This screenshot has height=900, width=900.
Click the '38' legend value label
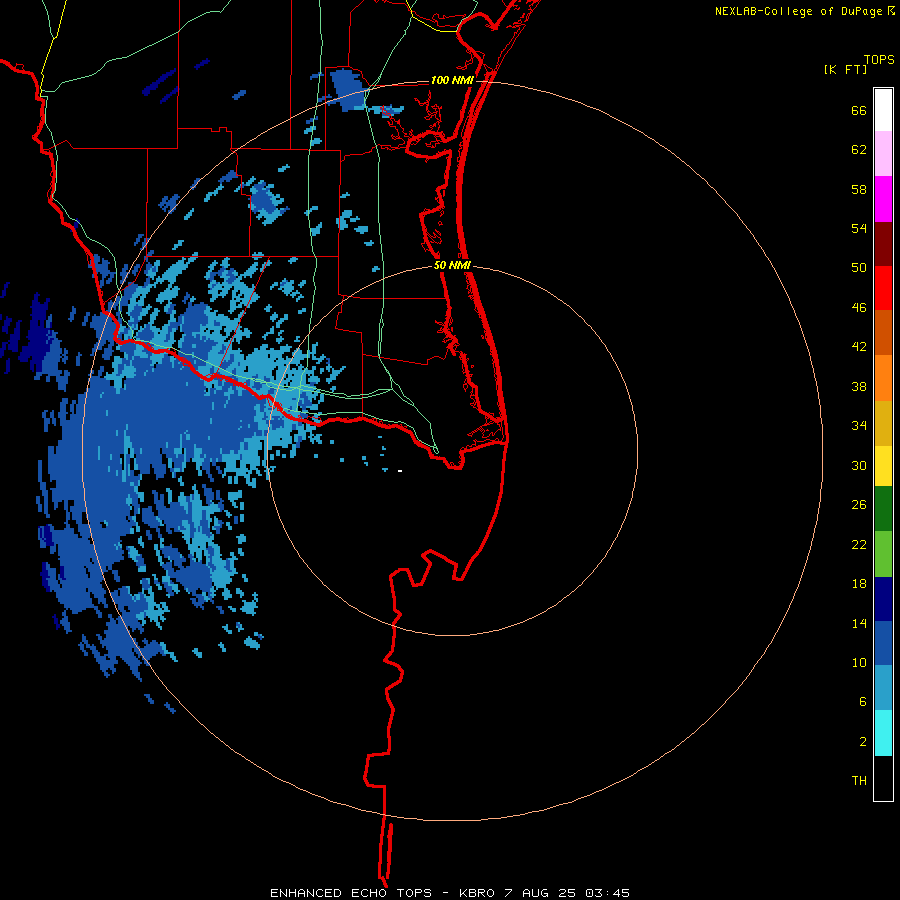pyautogui.click(x=859, y=387)
